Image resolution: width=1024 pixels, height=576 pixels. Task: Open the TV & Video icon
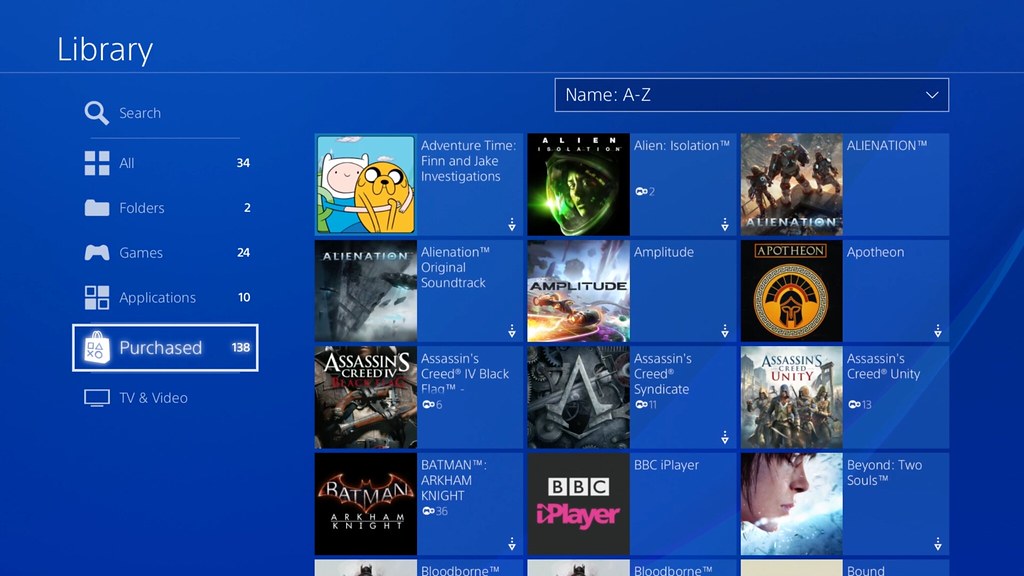(95, 397)
